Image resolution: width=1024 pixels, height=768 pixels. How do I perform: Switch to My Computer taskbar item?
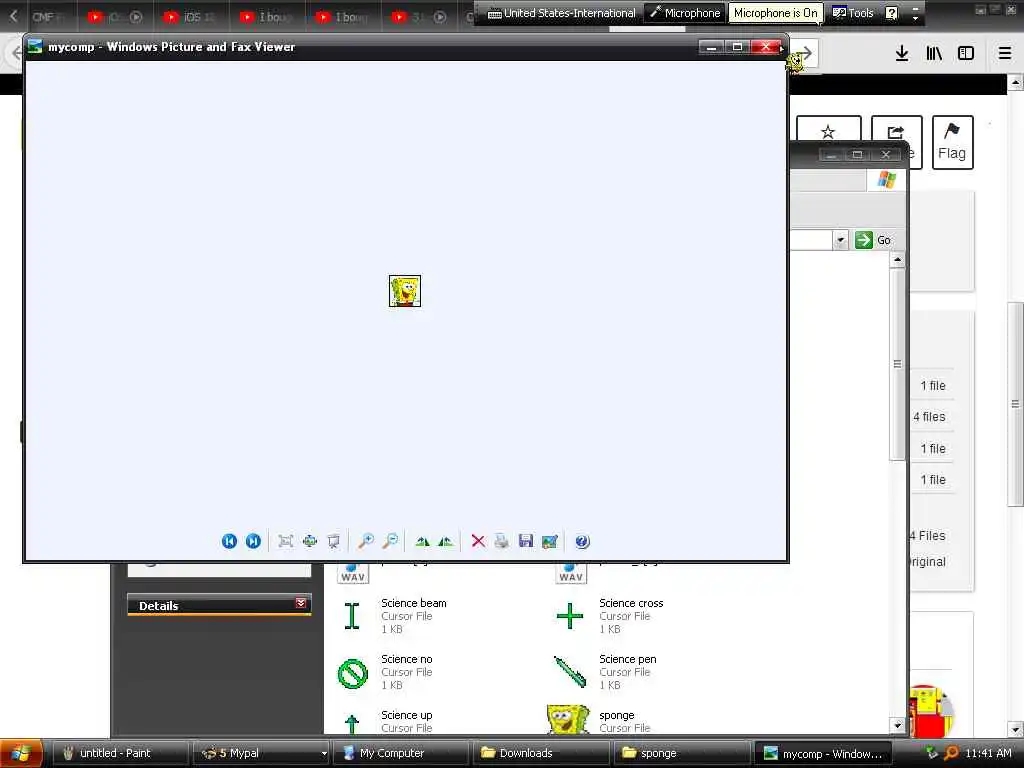(x=400, y=753)
